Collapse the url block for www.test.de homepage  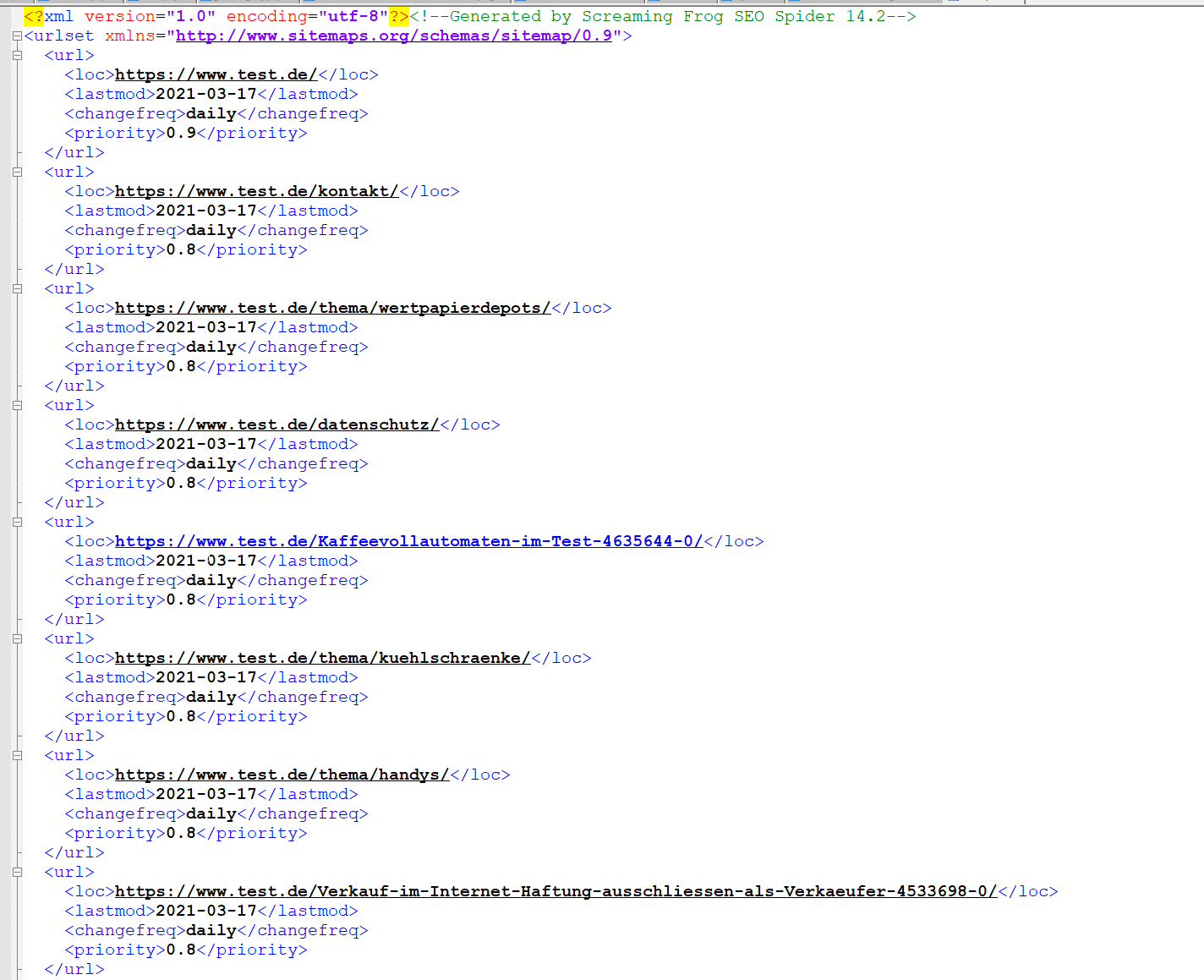[17, 56]
